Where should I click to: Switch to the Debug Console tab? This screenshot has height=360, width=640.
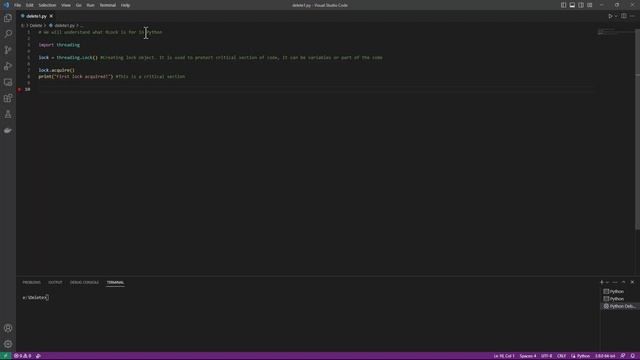coord(84,282)
